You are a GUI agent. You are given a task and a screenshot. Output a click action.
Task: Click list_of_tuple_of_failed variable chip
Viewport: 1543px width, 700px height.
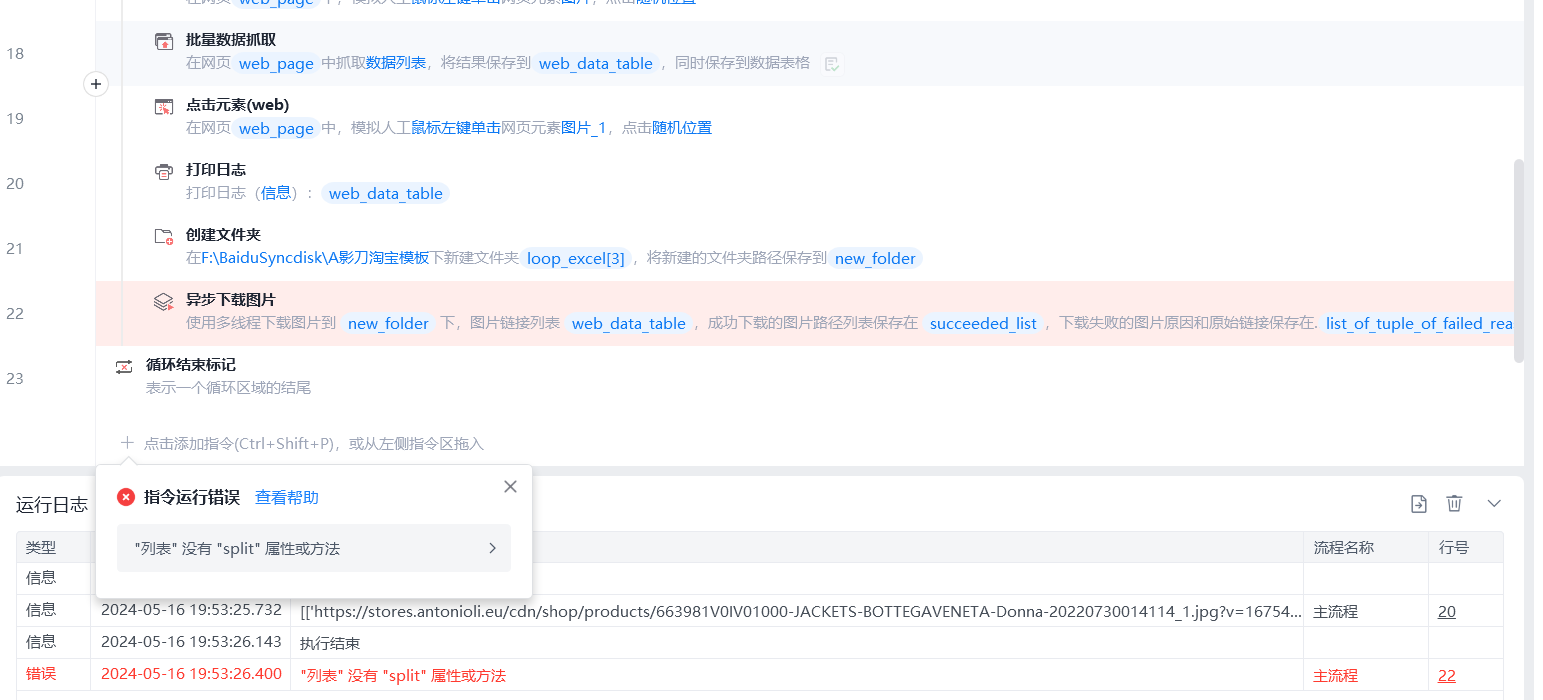click(x=1418, y=324)
